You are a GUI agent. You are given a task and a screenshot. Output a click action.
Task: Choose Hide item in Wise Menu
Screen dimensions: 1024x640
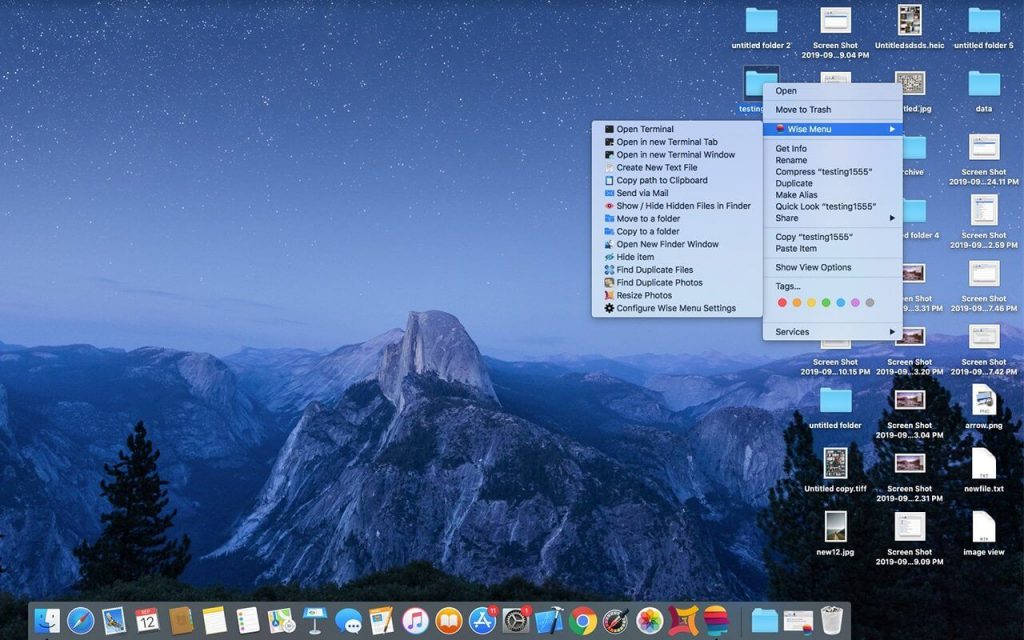pos(635,257)
